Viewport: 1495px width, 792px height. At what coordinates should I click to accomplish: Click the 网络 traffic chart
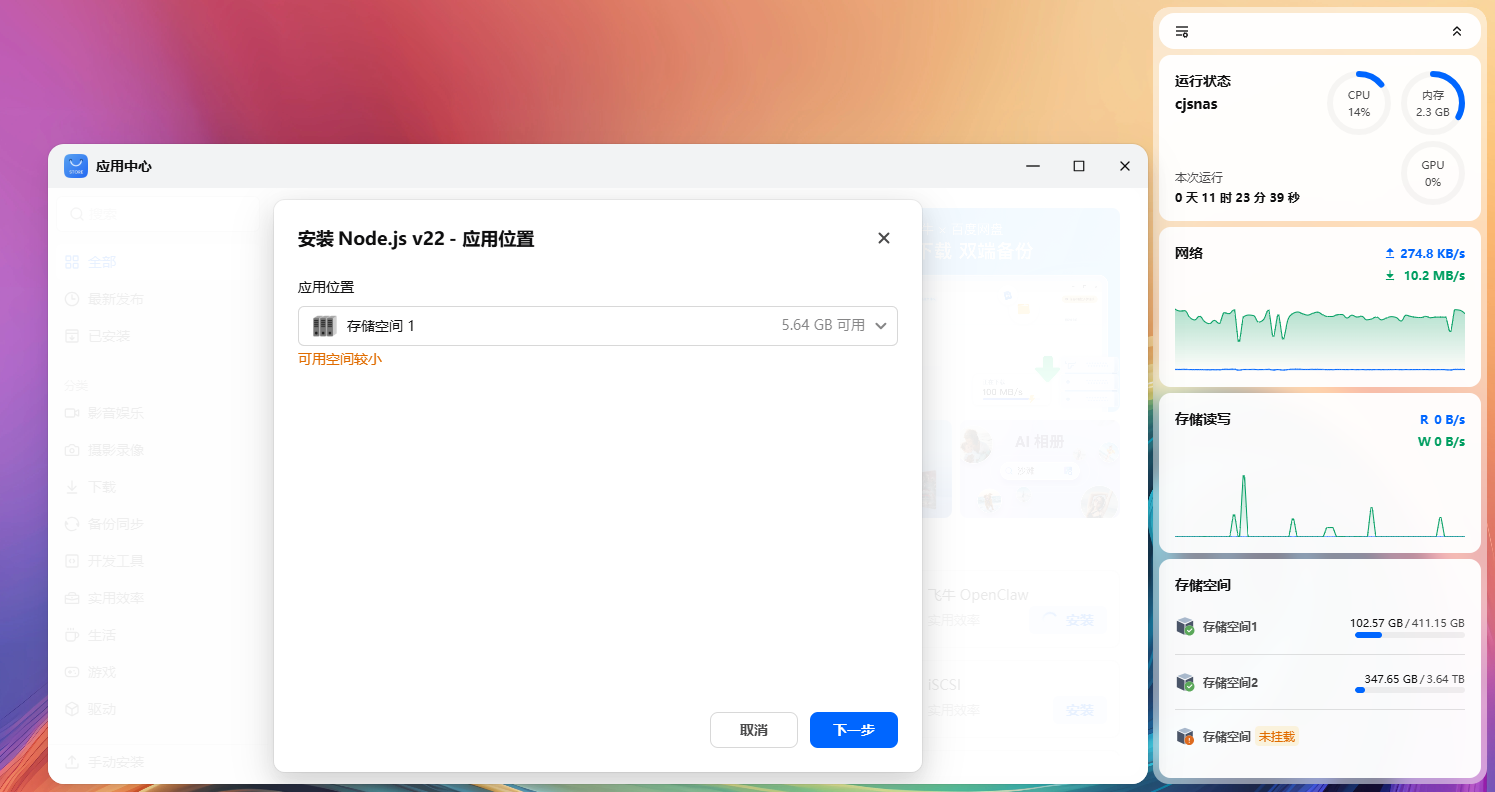point(1320,338)
